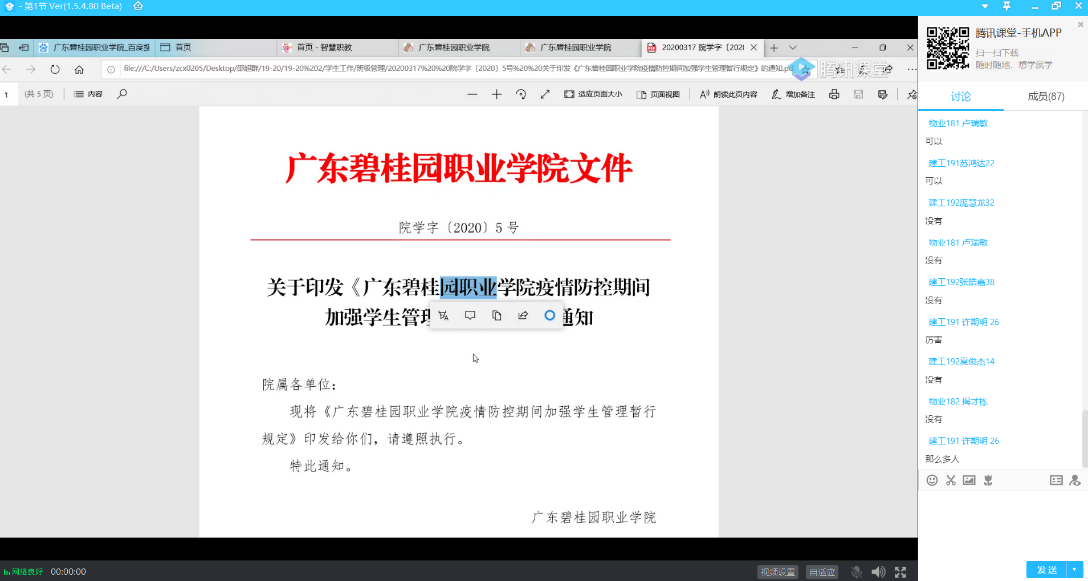
Task: Toggle fullscreen video view
Action: pos(901,572)
